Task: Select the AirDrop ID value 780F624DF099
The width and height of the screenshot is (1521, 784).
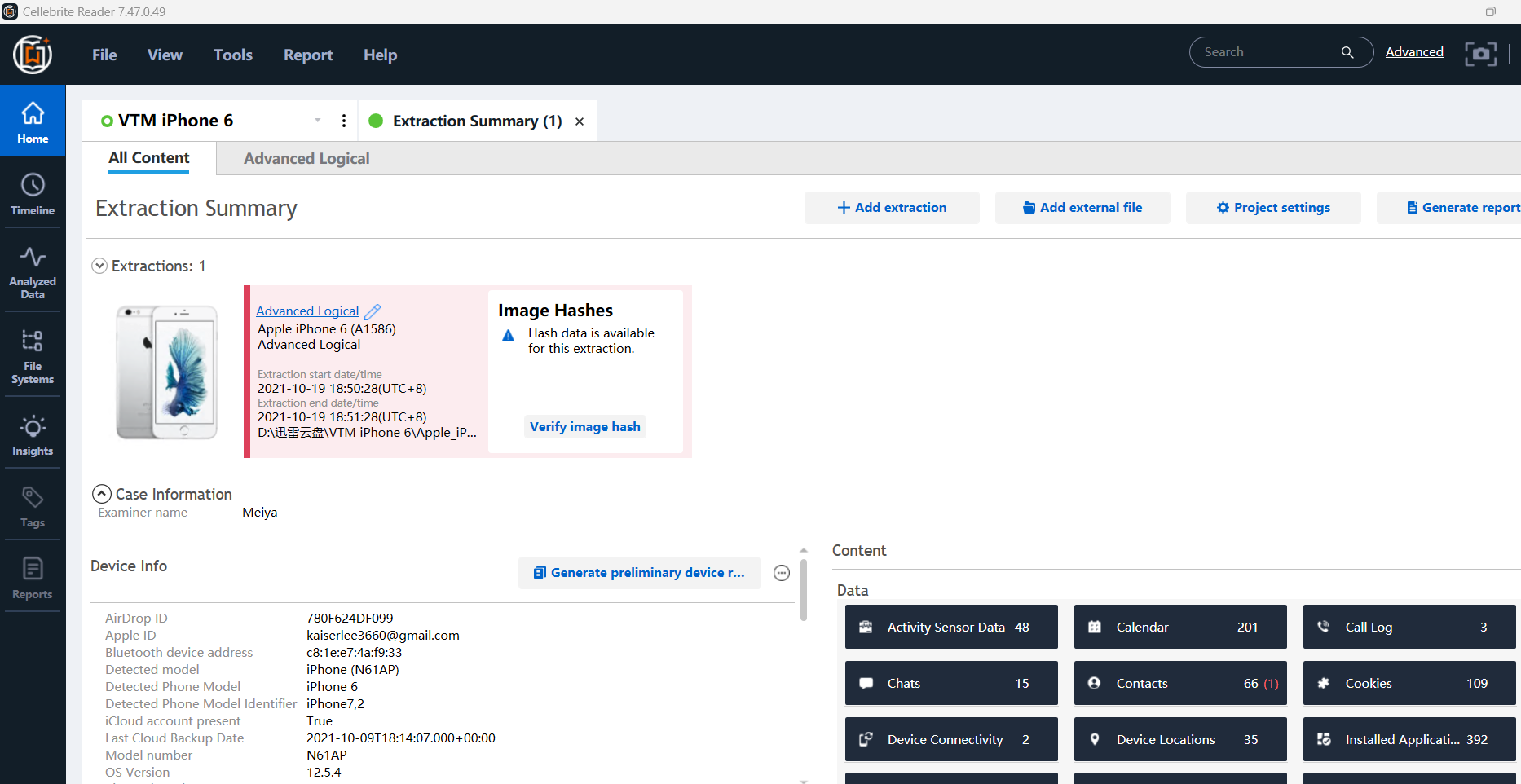Action: [350, 618]
